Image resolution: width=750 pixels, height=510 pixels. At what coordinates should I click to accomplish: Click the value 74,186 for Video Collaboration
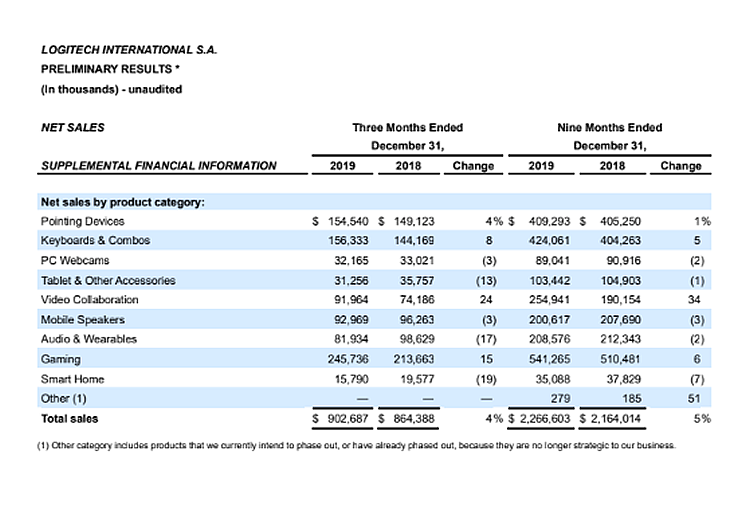pos(417,300)
